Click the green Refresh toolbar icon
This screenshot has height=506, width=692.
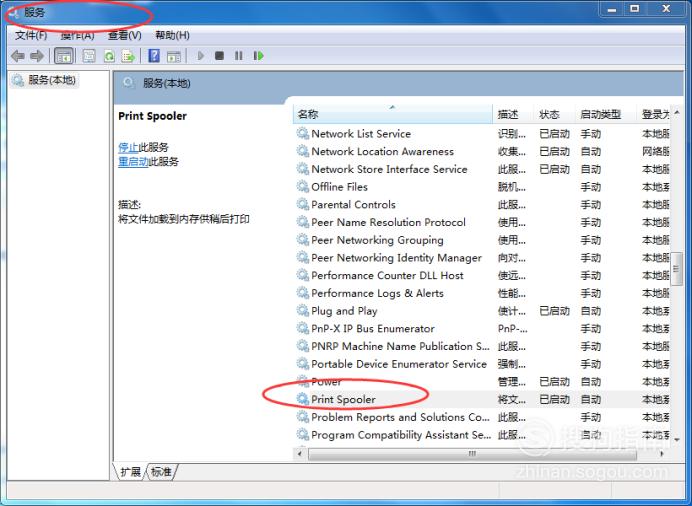click(109, 56)
